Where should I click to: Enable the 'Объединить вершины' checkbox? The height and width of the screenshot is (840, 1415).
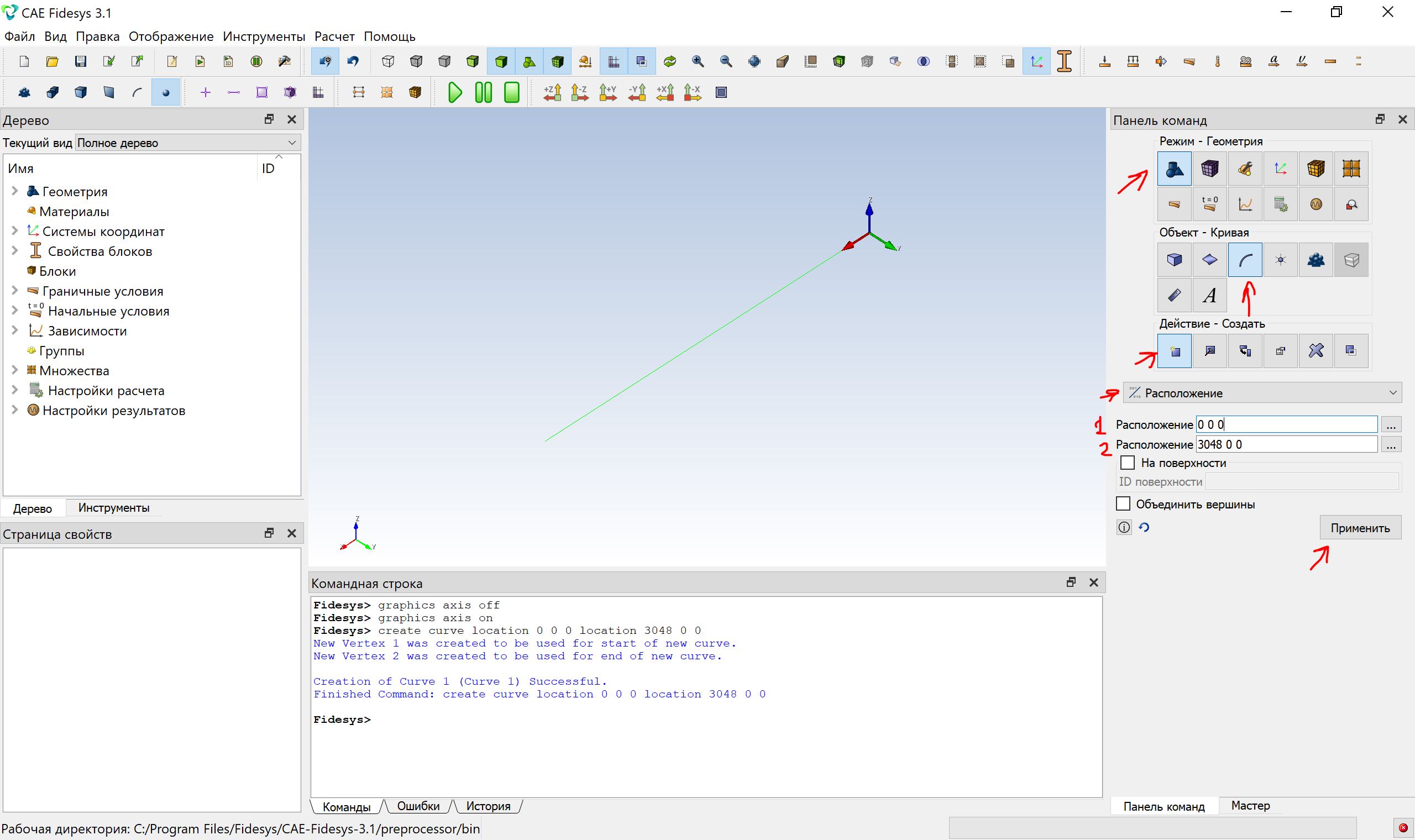coord(1123,504)
